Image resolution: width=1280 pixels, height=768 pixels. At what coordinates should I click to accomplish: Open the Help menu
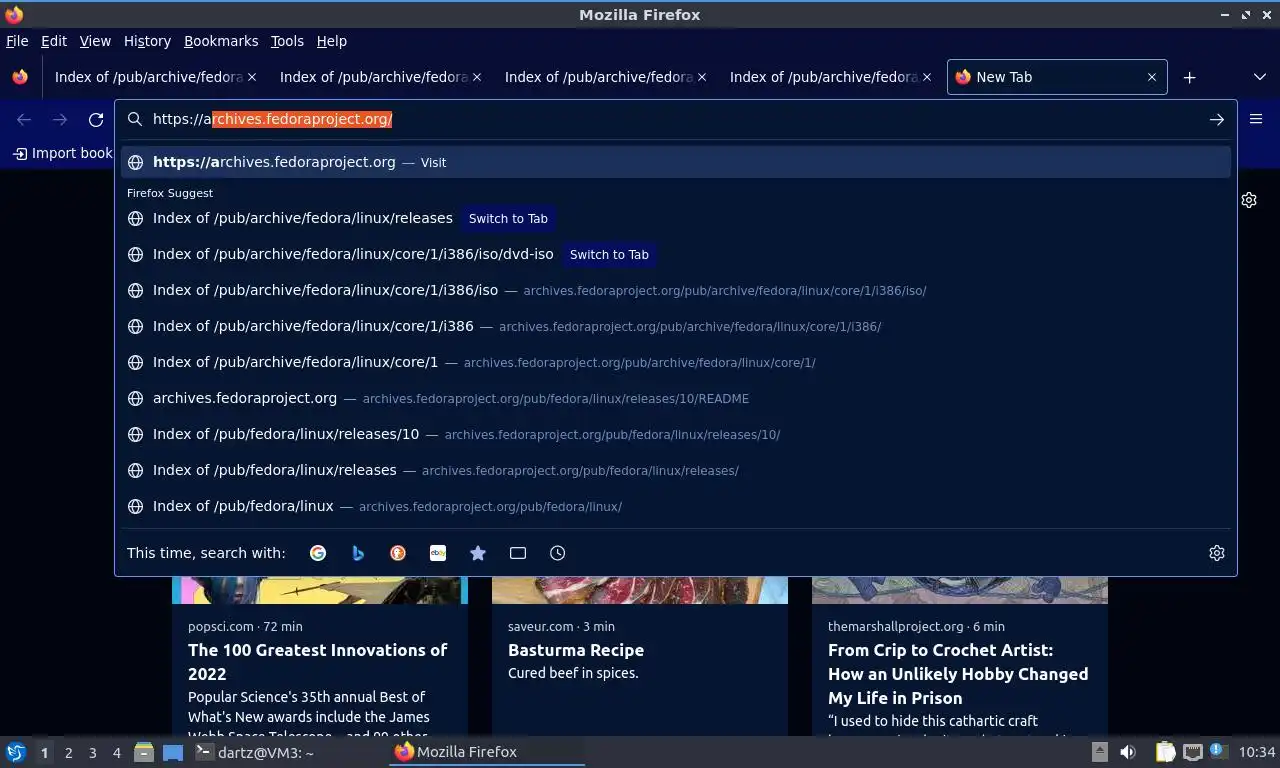[332, 41]
